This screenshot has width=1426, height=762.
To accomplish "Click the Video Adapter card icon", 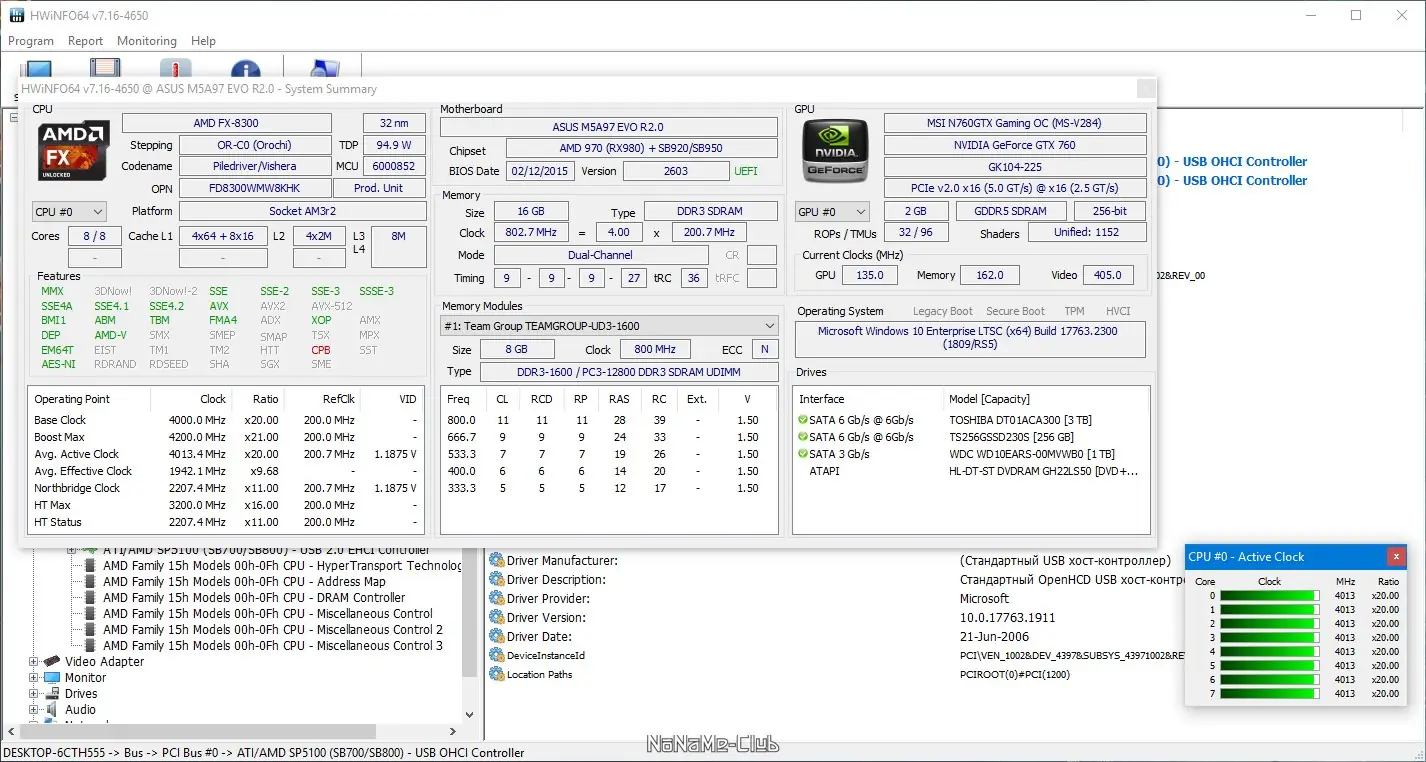I will tap(54, 662).
